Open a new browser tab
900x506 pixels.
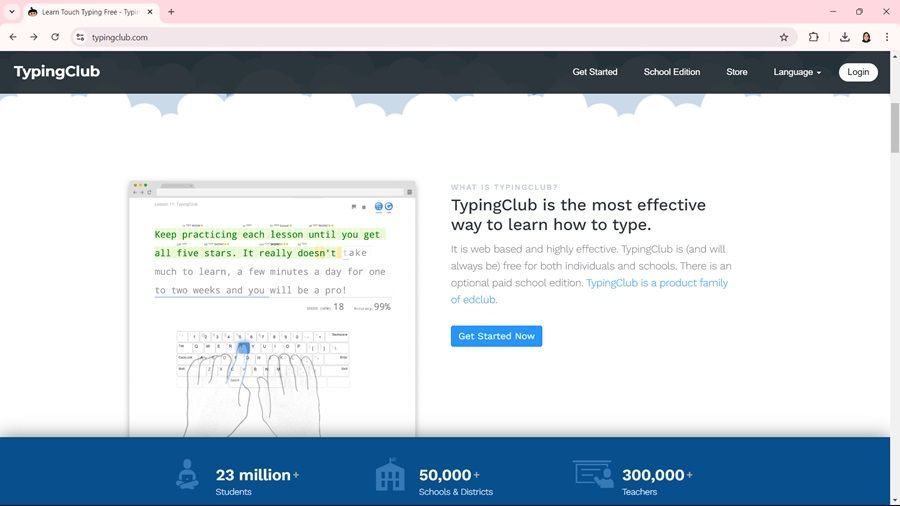171,11
